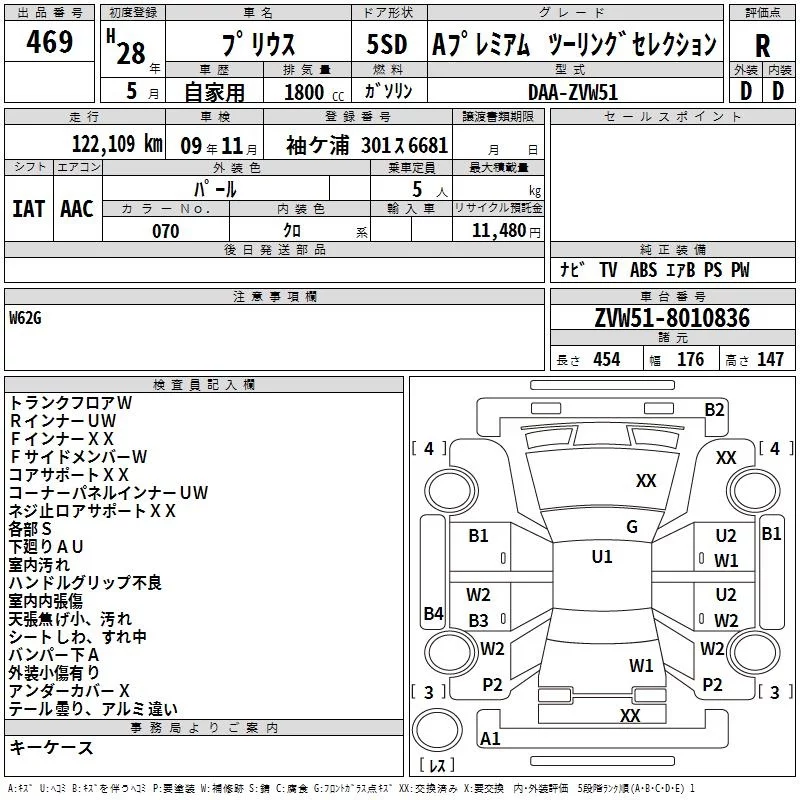Click chassis number ZVW51-8010836

click(672, 318)
